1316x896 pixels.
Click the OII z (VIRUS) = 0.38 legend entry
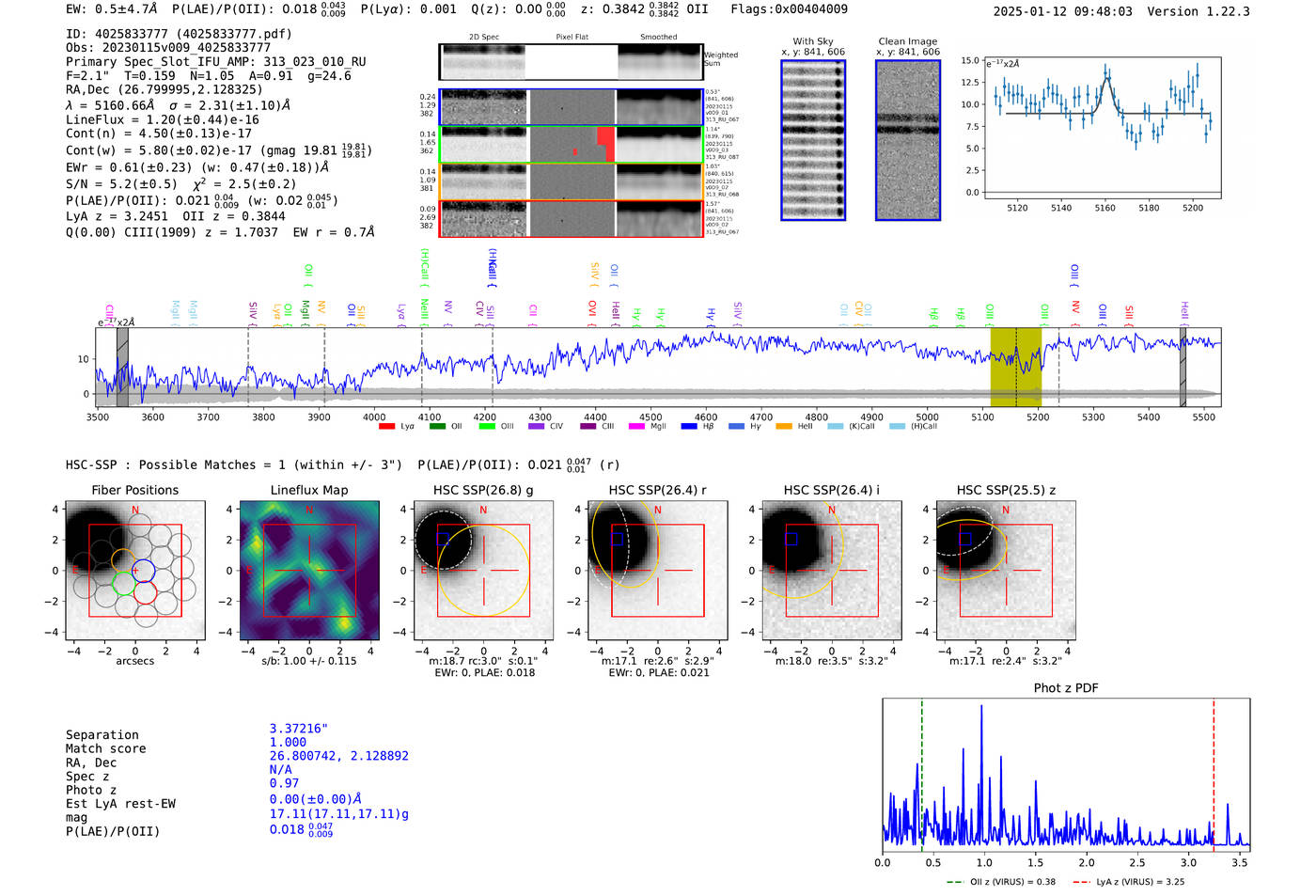point(1000,882)
